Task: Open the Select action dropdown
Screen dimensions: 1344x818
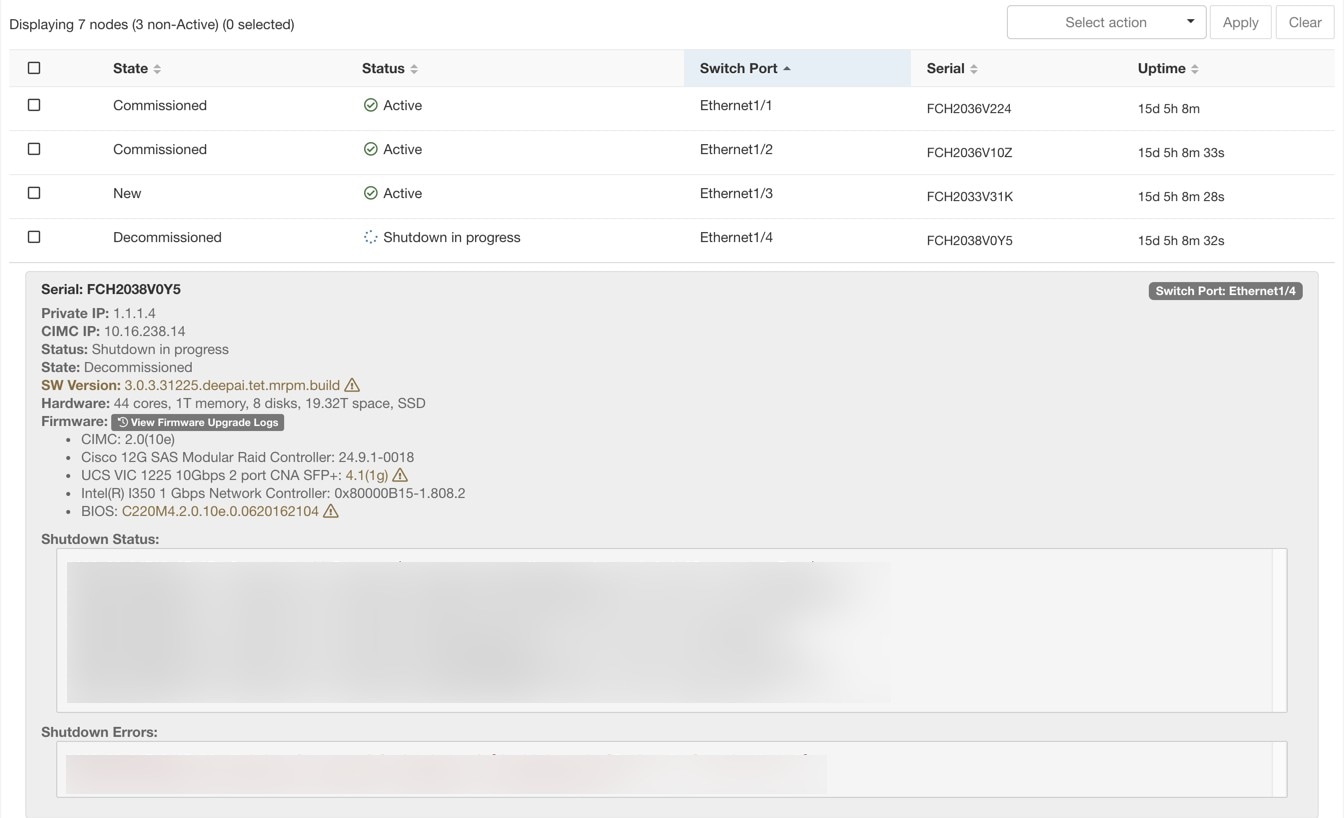Action: [x=1106, y=22]
